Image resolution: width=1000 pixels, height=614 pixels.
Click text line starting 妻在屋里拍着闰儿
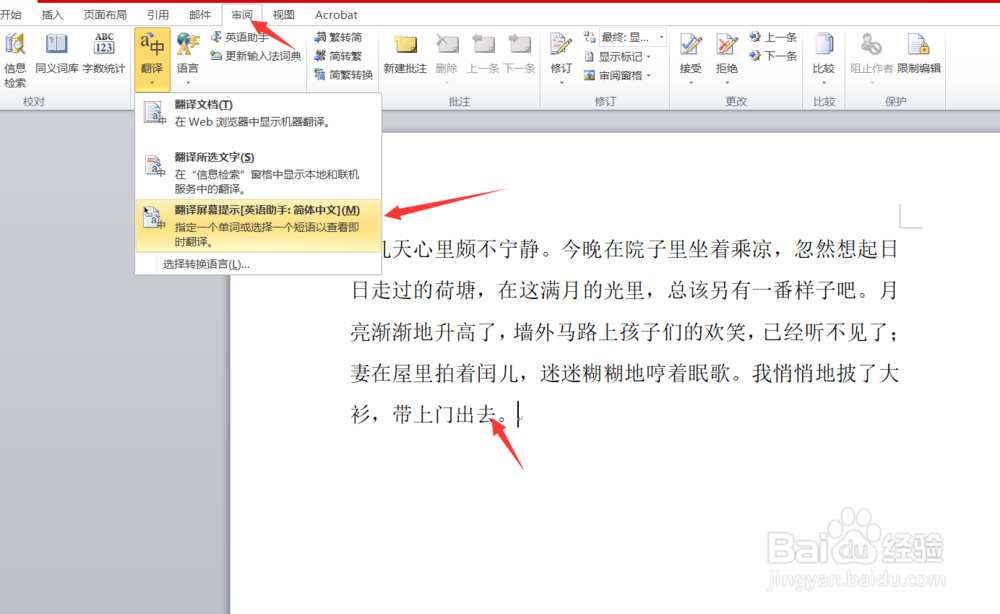point(624,373)
